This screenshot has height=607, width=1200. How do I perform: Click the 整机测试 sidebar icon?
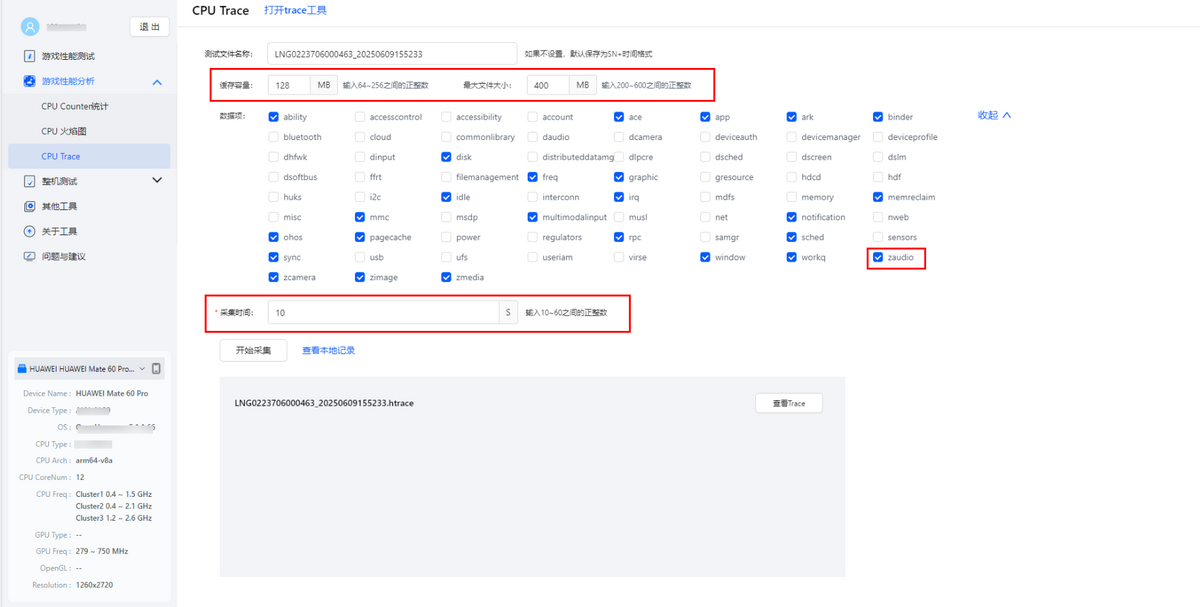point(30,181)
